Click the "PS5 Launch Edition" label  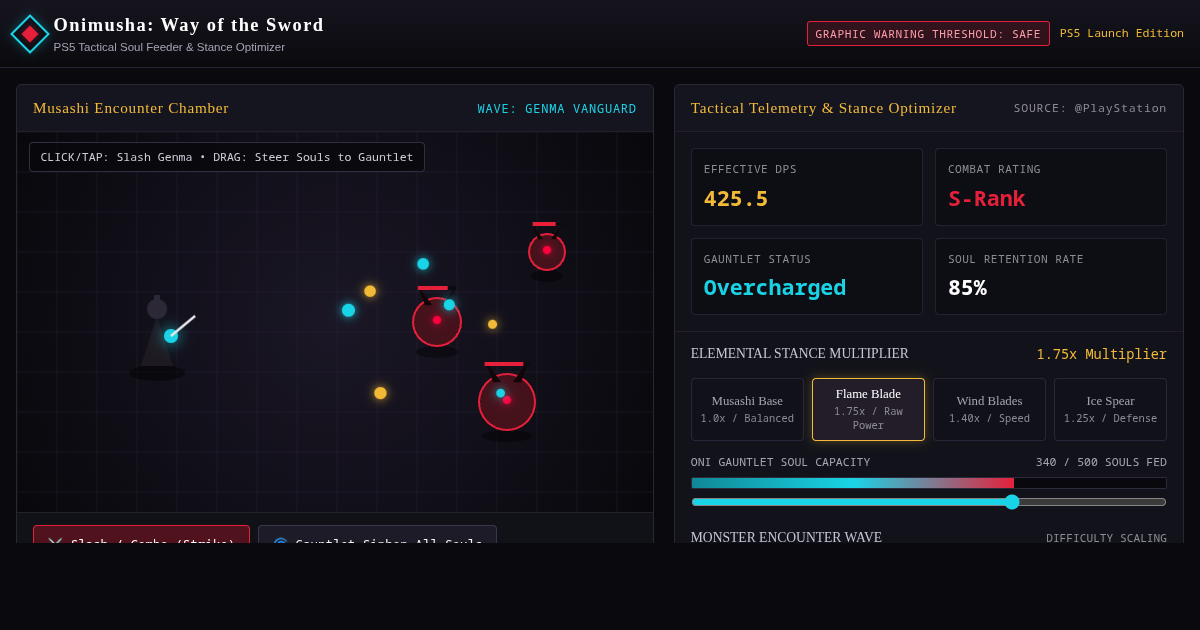tap(1122, 33)
